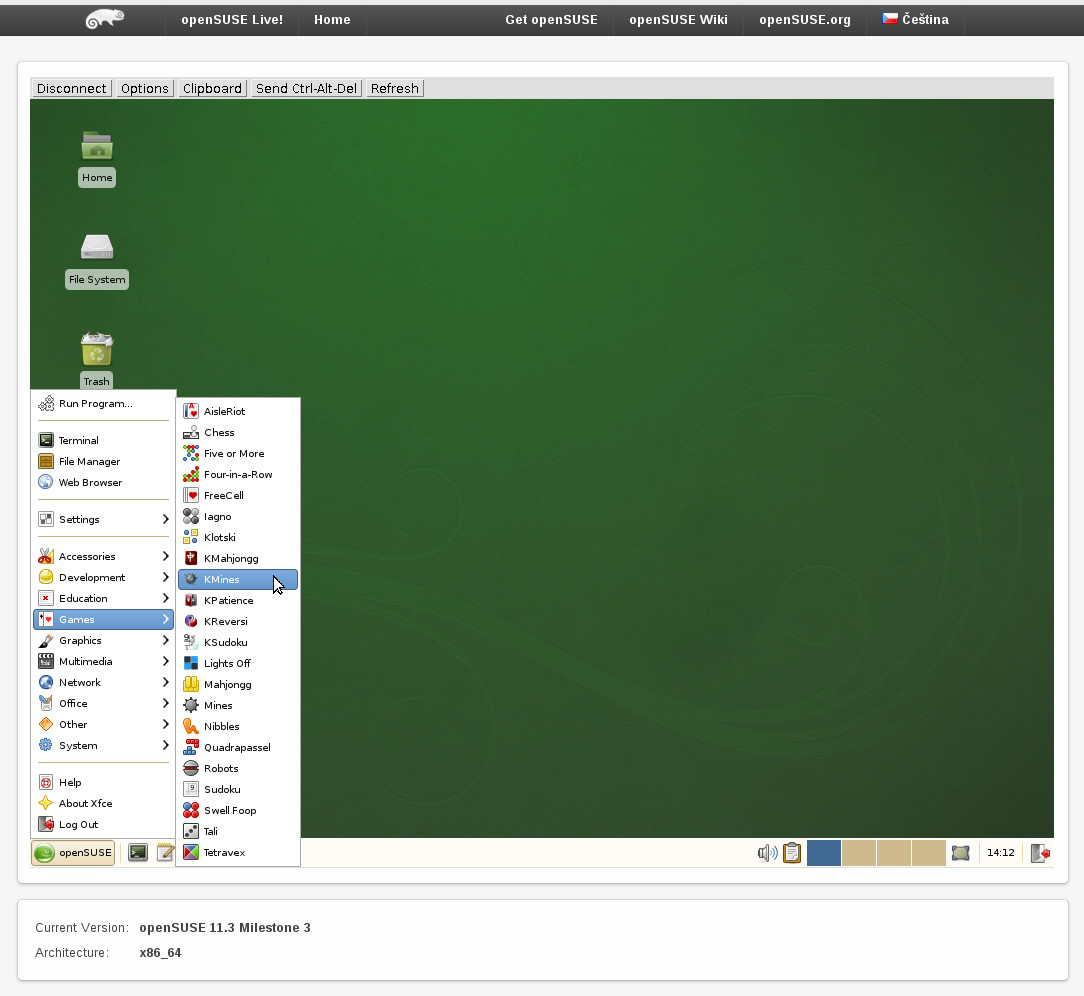Expand the Development submenu
Viewport: 1084px width, 996px height.
[x=104, y=577]
